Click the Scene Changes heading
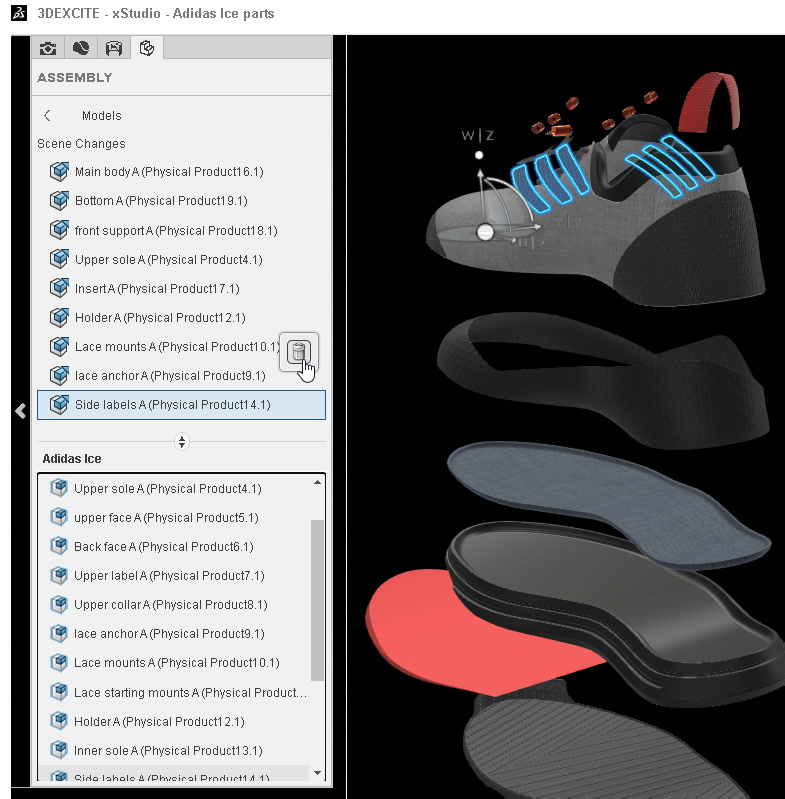The height and width of the screenshot is (799, 785). coord(81,144)
